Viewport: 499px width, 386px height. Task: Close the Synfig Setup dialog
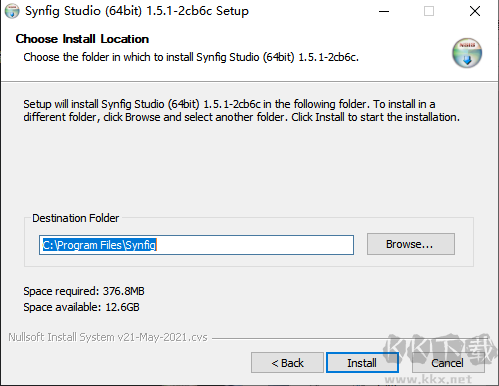pyautogui.click(x=475, y=11)
